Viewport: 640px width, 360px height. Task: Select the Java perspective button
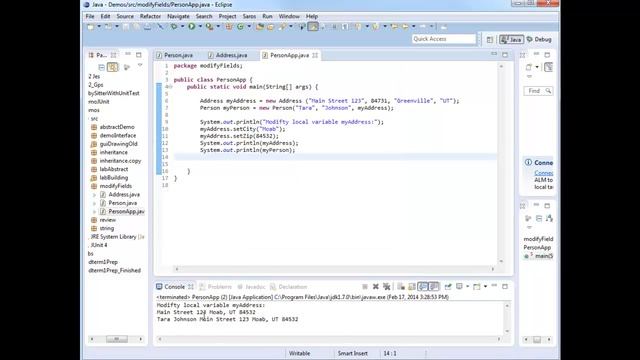click(511, 40)
